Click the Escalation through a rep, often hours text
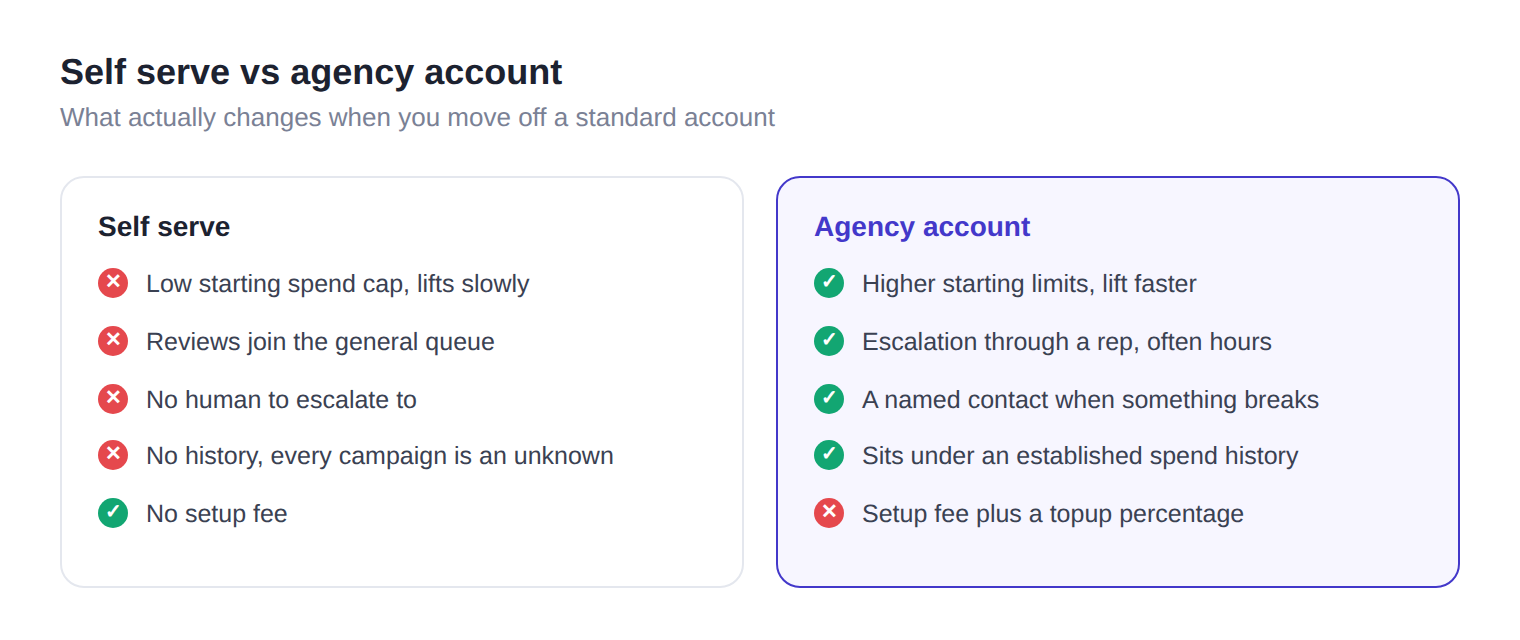 click(x=1067, y=342)
